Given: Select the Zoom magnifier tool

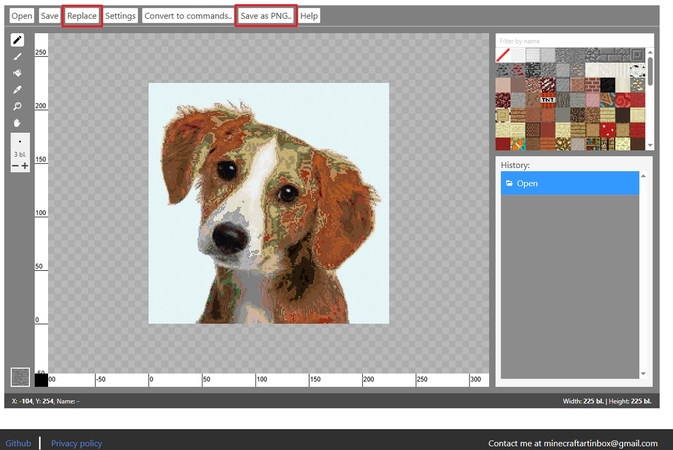Looking at the screenshot, I should tap(17, 106).
